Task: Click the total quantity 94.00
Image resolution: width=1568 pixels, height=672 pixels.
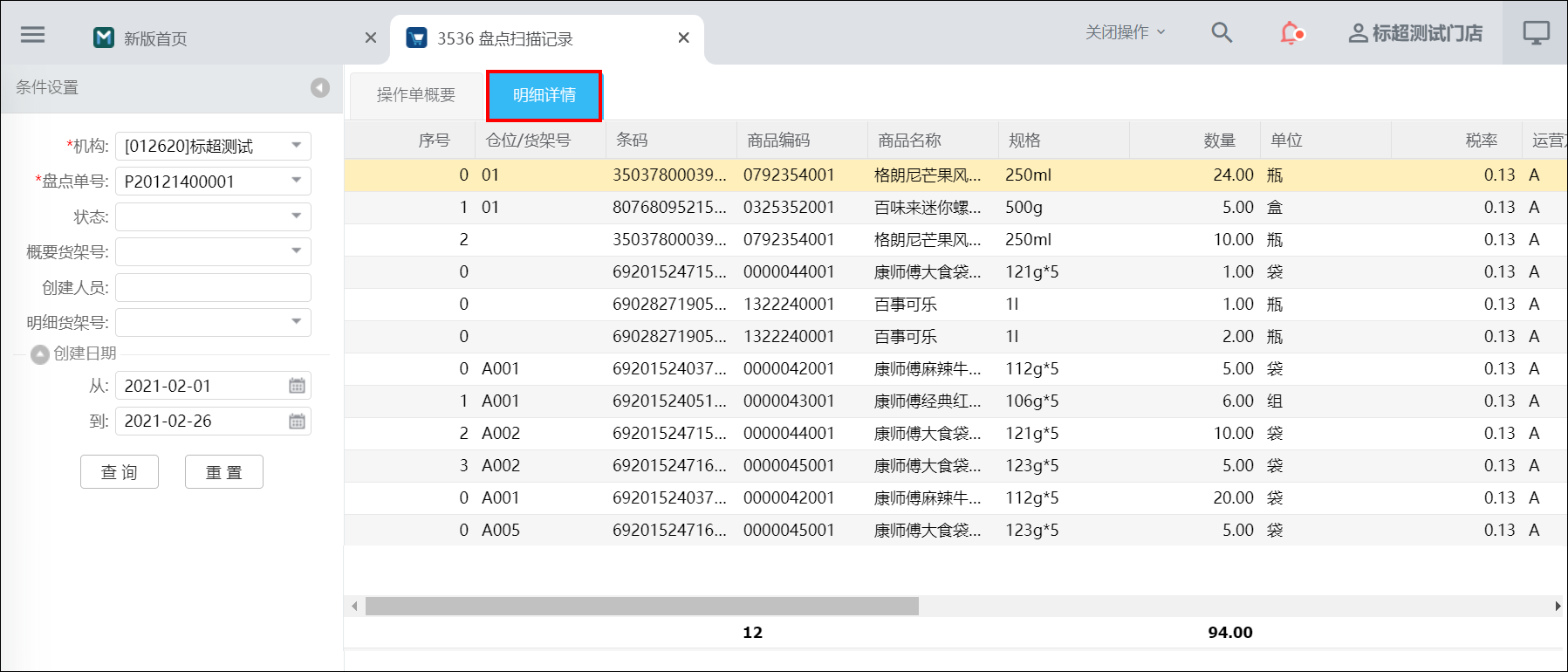Action: tap(1230, 633)
